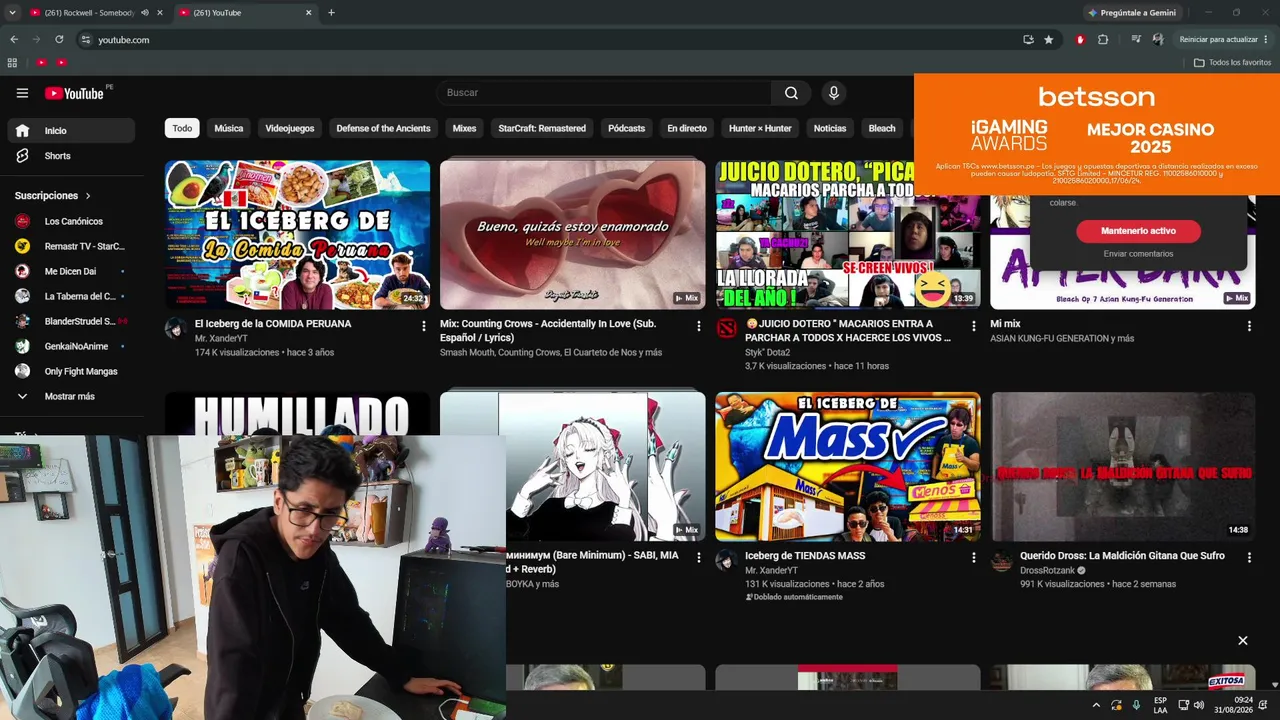Open options menu for El Iceberg de la COMIDA PERUANA
1280x720 pixels.
coord(424,326)
